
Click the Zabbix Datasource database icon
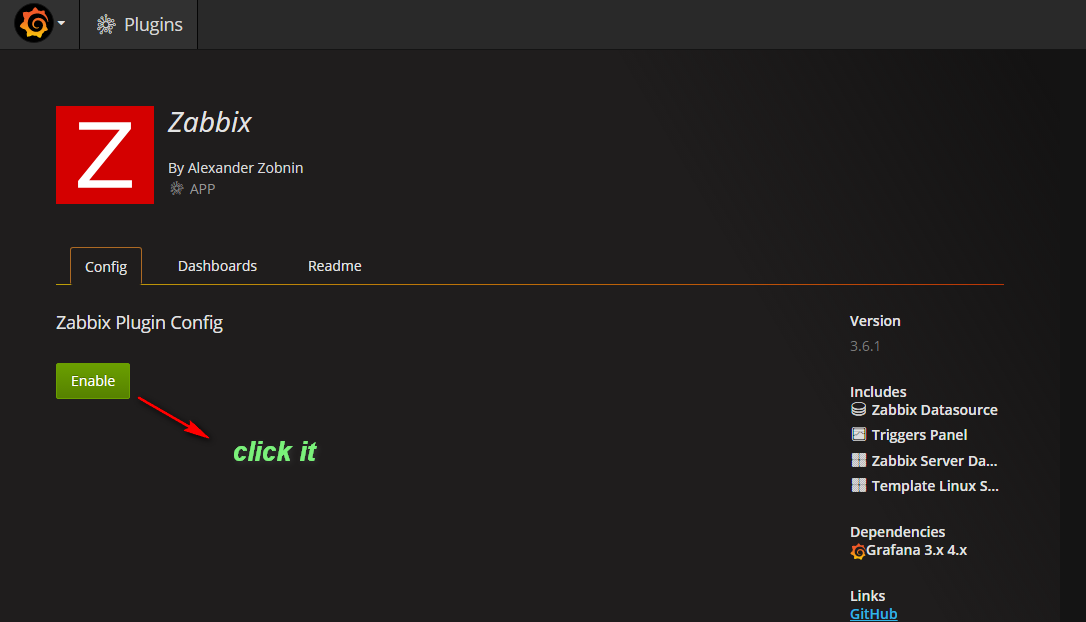pos(858,409)
